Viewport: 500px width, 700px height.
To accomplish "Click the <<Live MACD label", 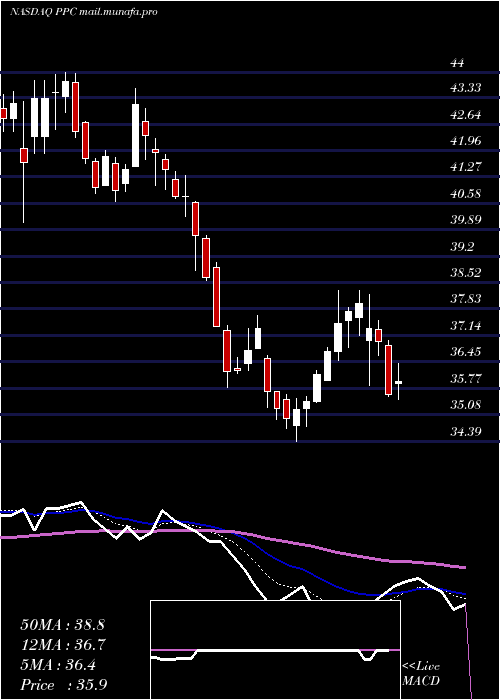I will pos(421,674).
